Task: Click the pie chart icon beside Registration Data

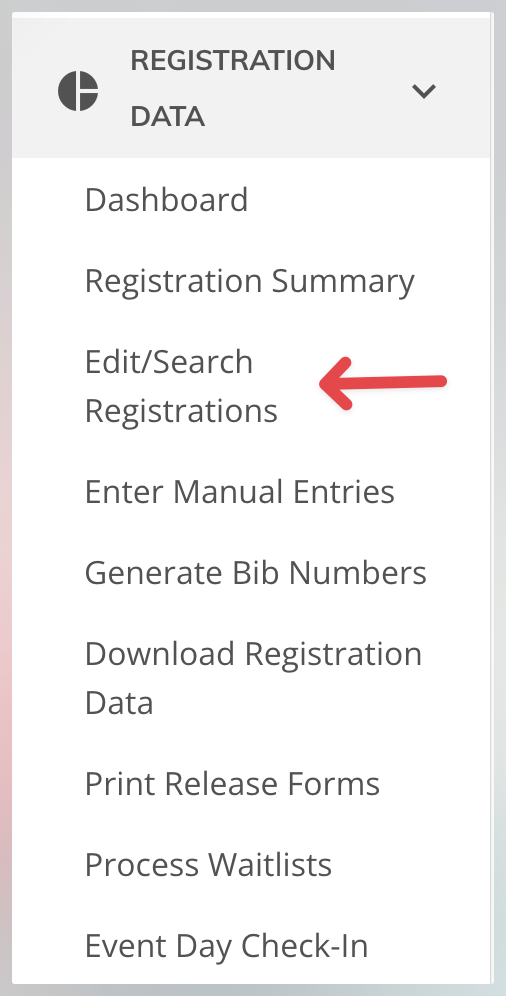Action: point(78,91)
